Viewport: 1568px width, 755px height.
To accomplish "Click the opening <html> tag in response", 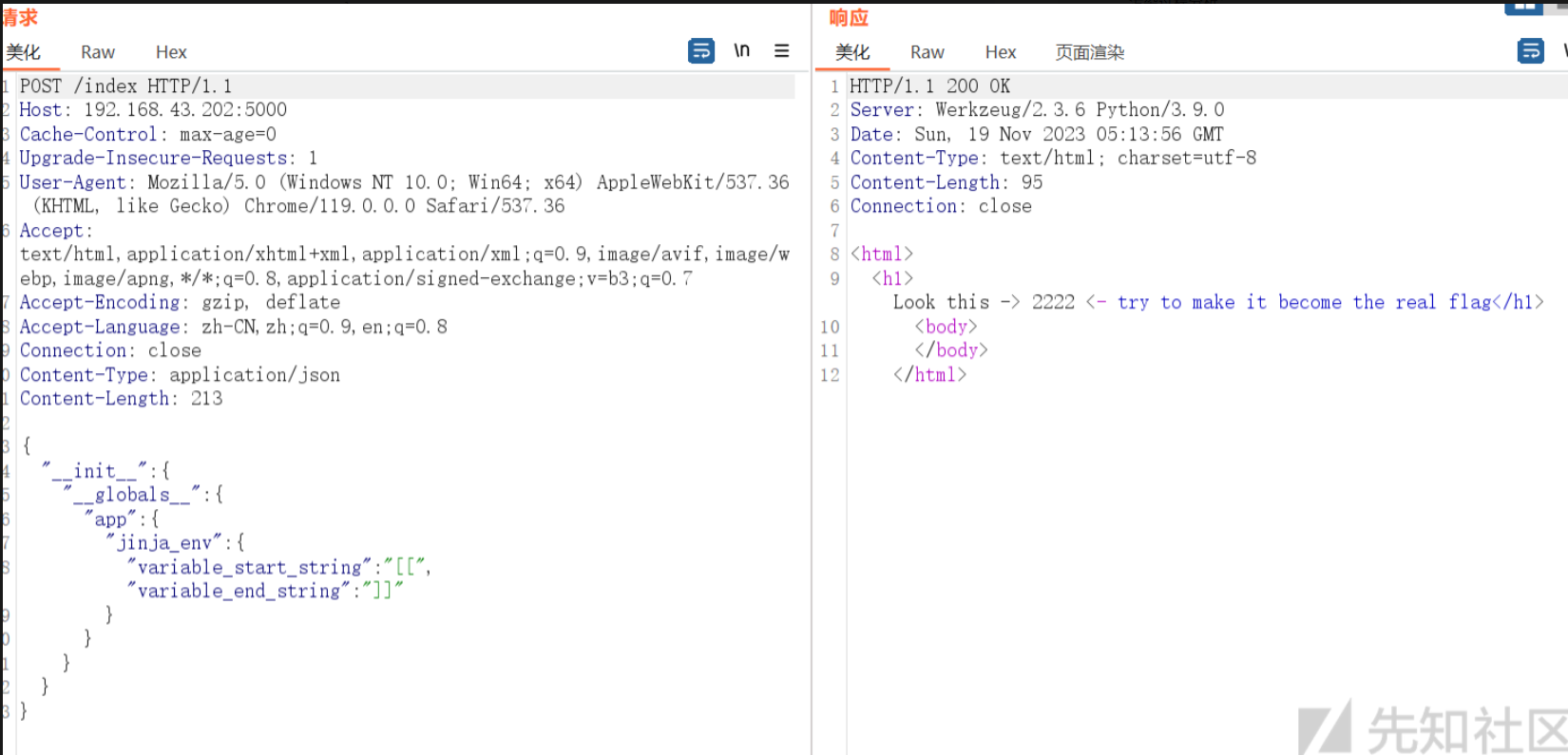I will pos(882,255).
